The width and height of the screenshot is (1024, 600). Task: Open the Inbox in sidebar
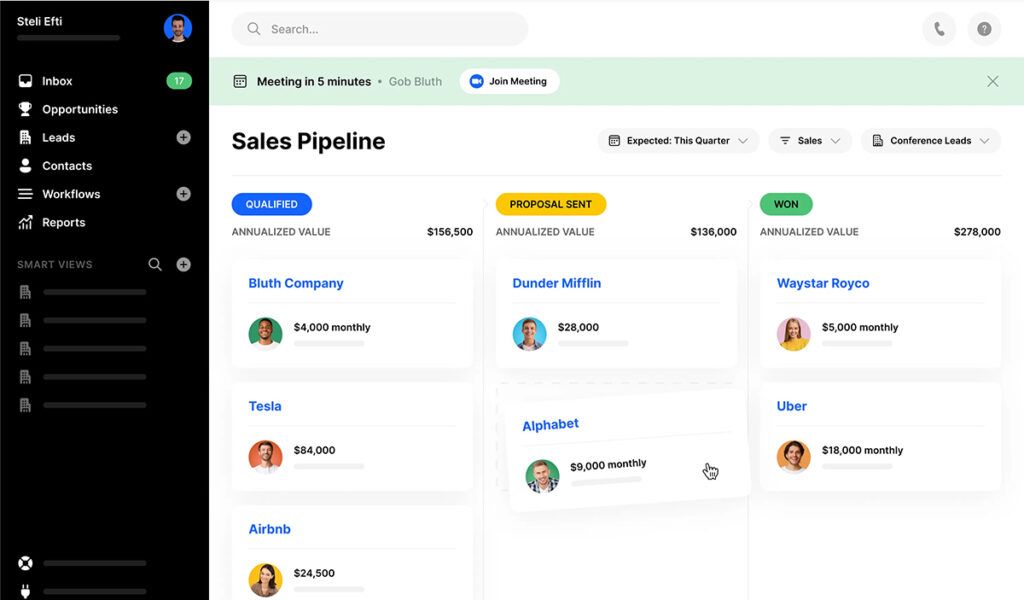57,81
